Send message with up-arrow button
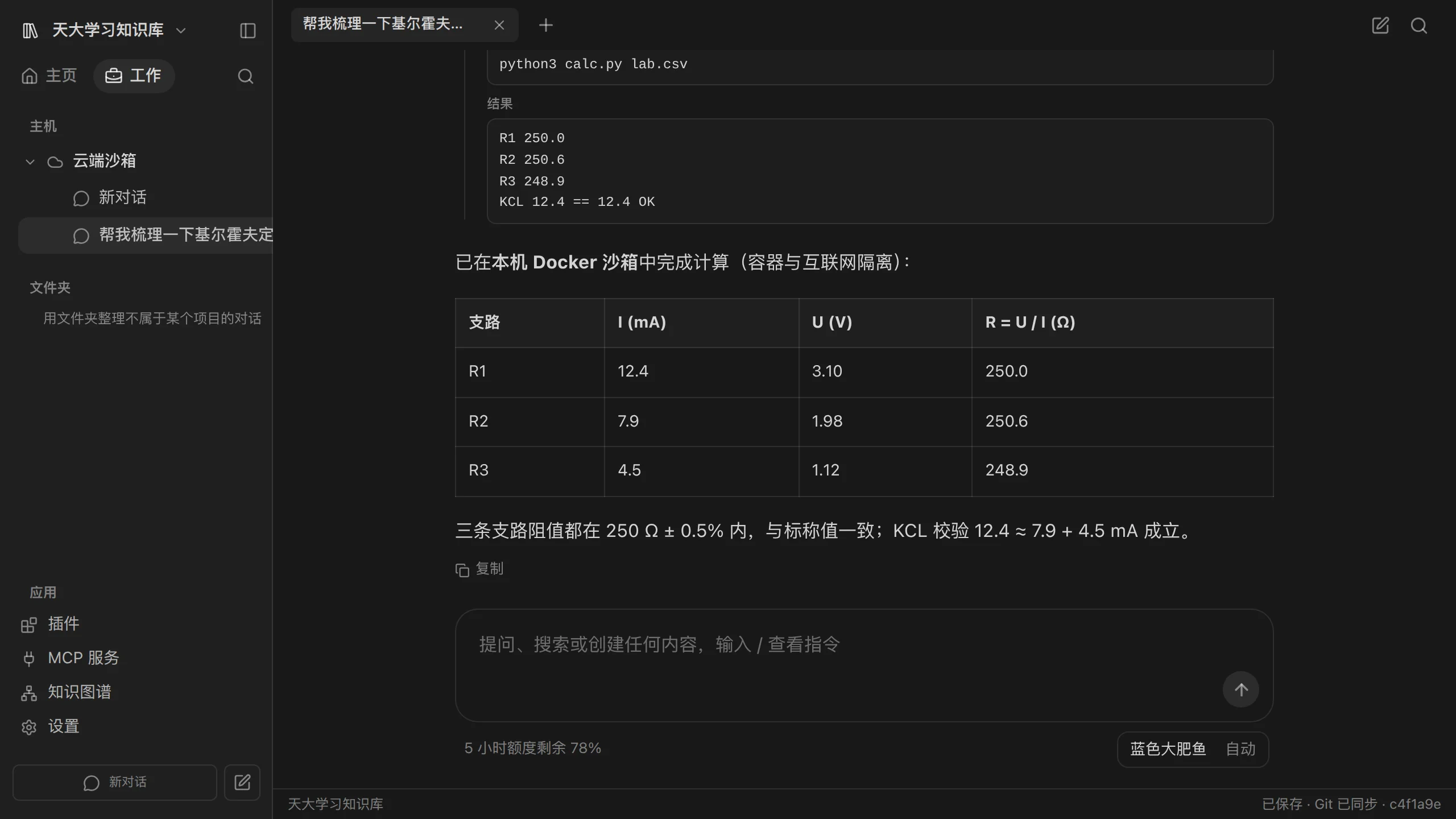The image size is (1456, 819). [1240, 689]
